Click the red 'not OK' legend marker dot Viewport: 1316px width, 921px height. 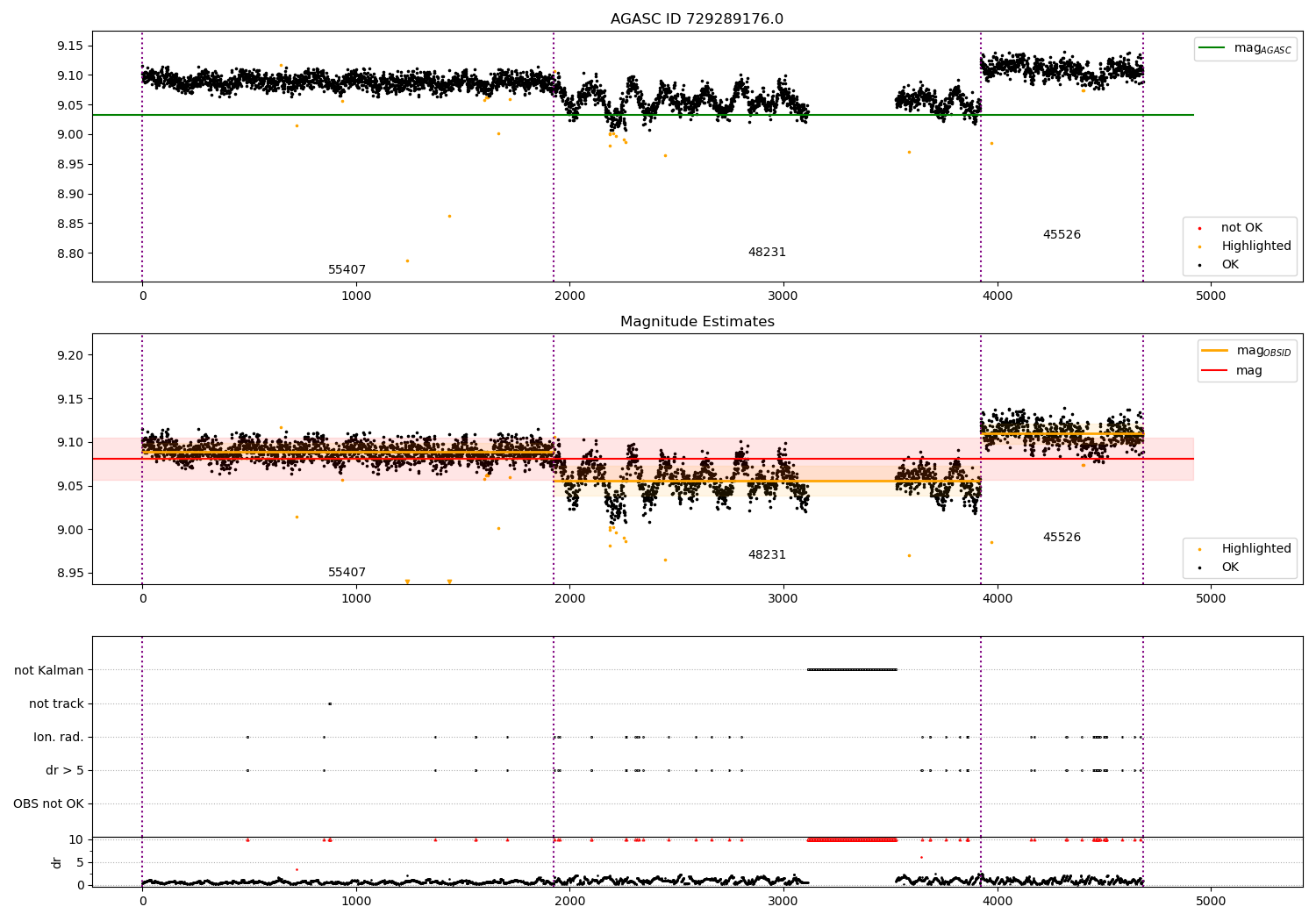pyautogui.click(x=1199, y=228)
